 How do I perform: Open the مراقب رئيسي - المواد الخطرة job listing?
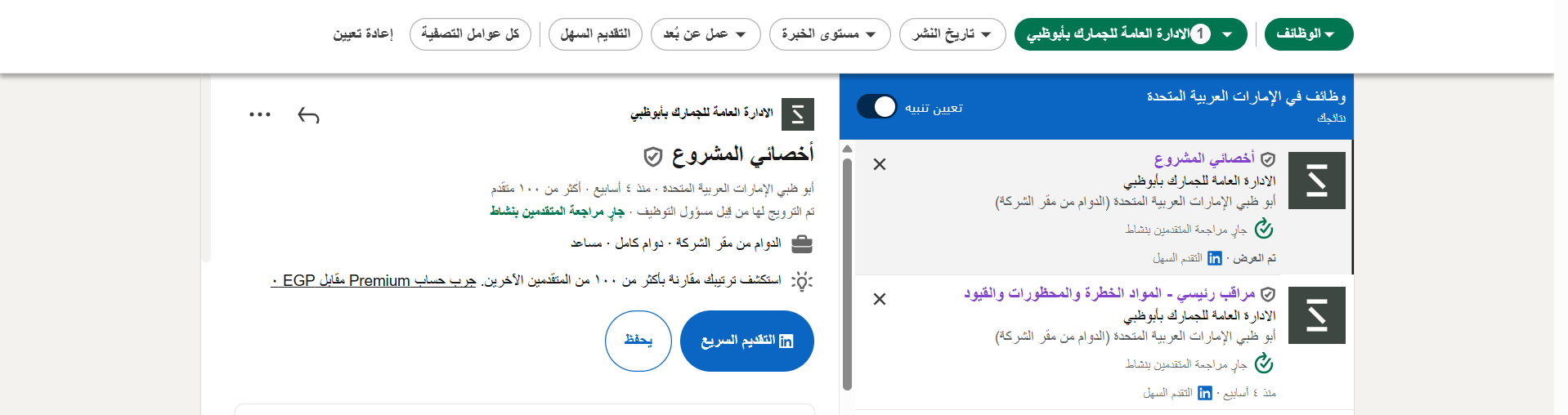1109,293
